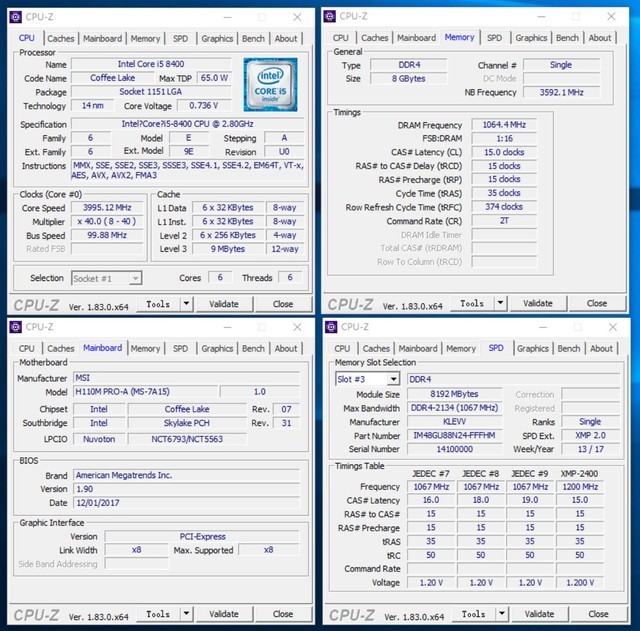
Task: Open the Tools dropdown arrow in the CPU window
Action: coord(186,304)
